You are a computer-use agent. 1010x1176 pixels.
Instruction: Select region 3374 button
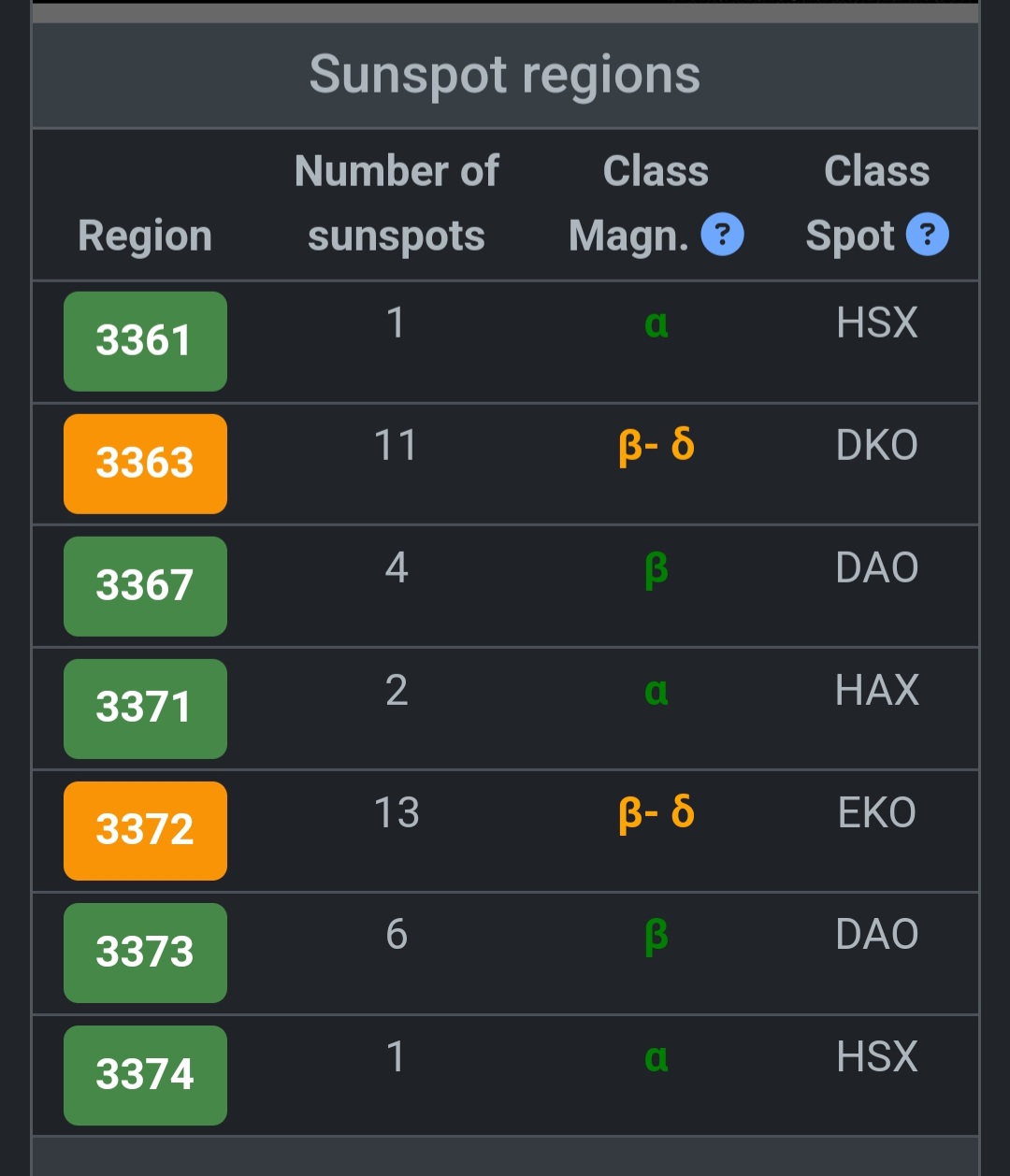[x=145, y=1075]
